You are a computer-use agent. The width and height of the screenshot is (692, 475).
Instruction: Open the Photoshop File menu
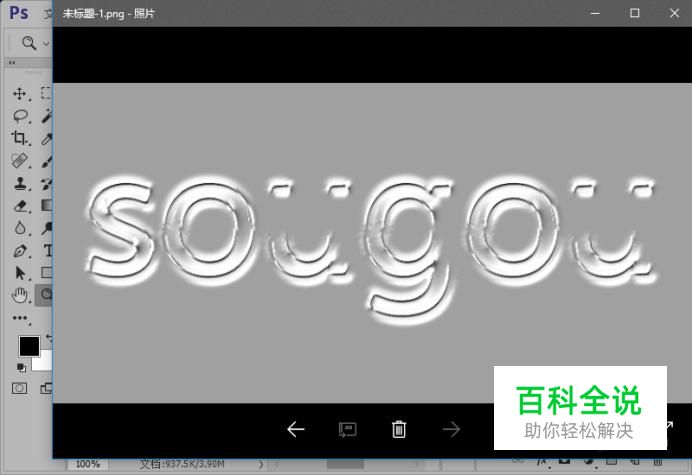[48, 13]
